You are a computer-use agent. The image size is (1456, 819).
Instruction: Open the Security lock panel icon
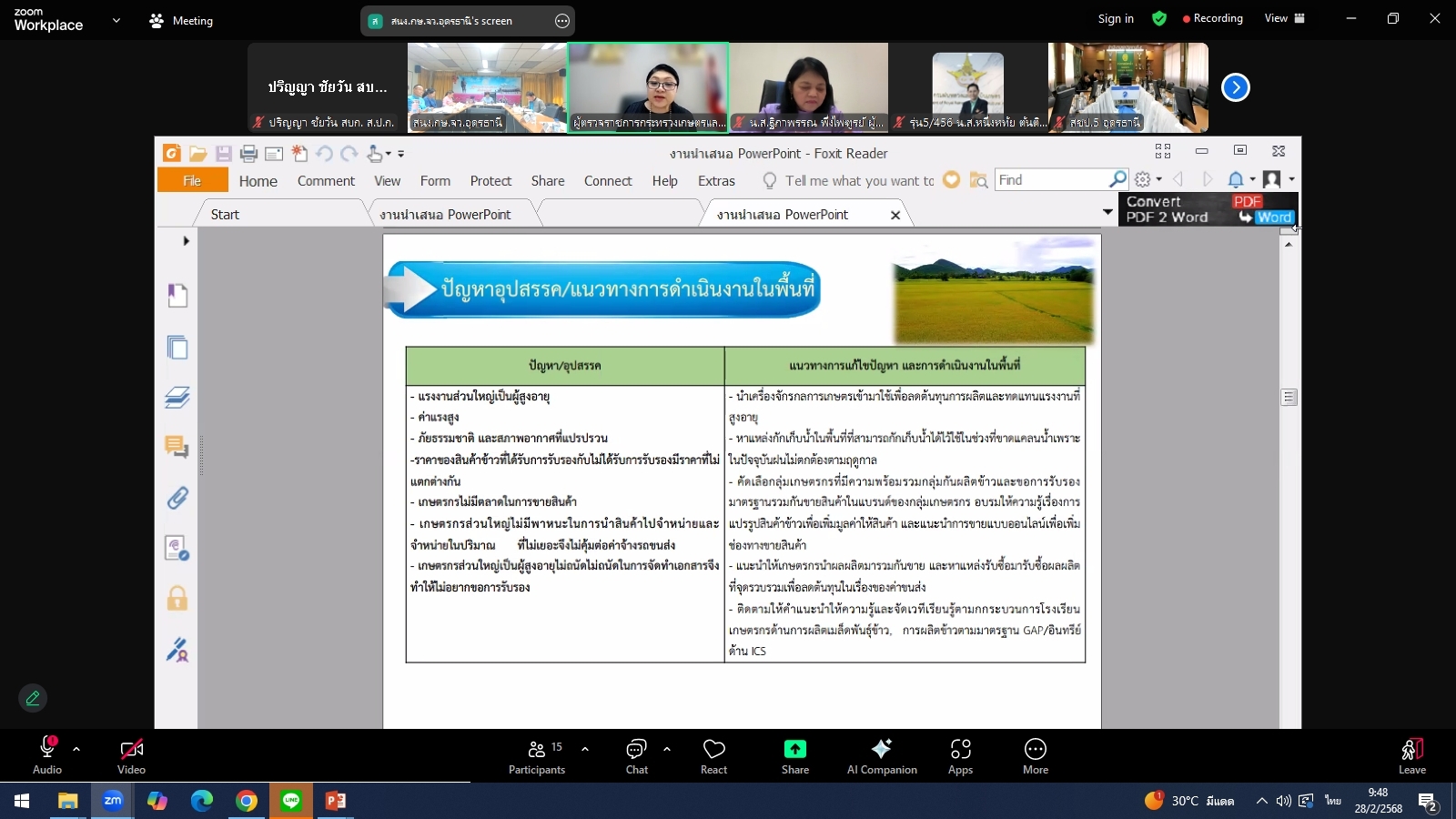click(x=177, y=598)
